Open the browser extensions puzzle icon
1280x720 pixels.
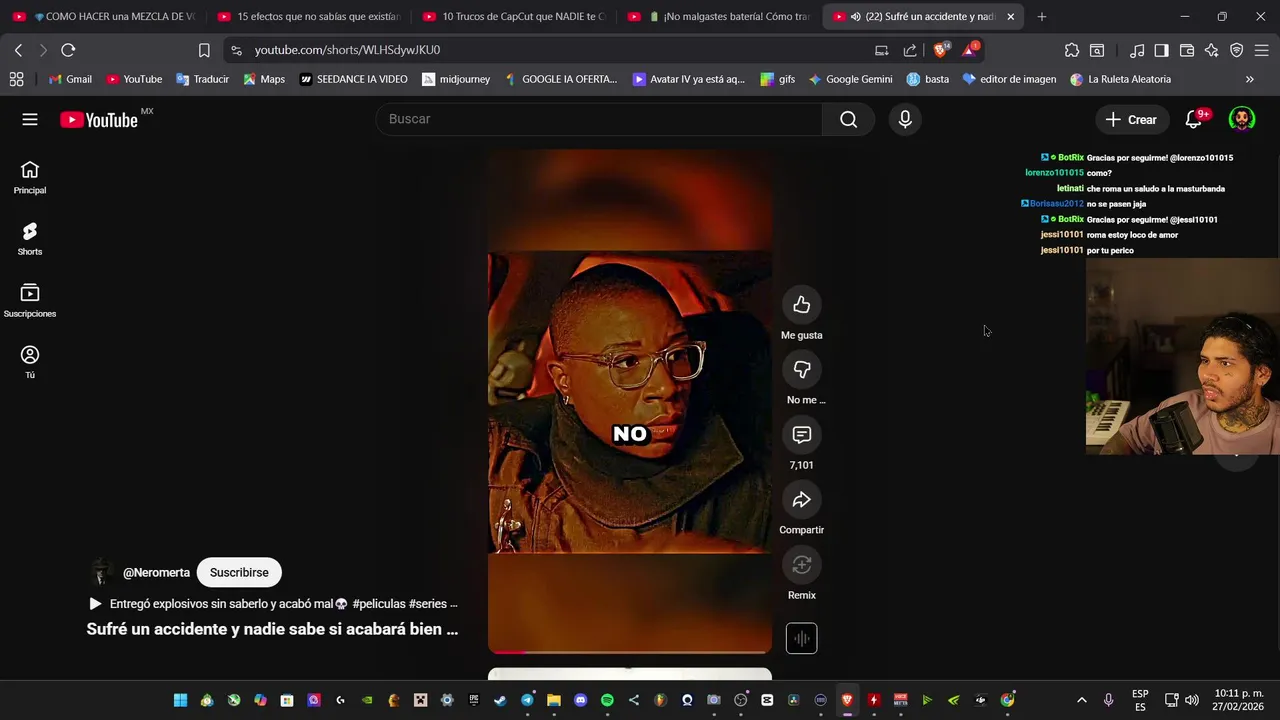[1072, 50]
